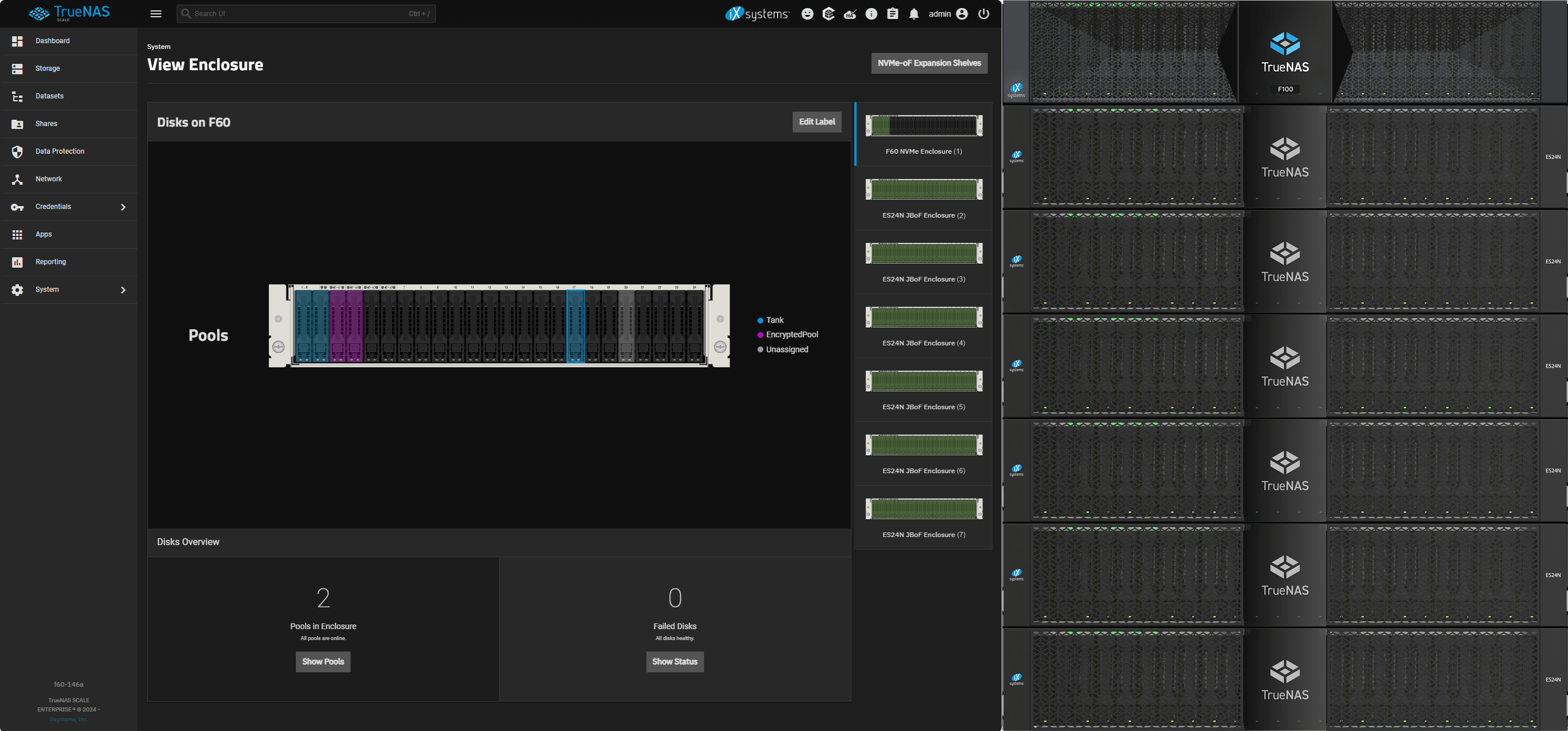Expand the System submenu chevron
The height and width of the screenshot is (731, 1568).
(x=123, y=290)
